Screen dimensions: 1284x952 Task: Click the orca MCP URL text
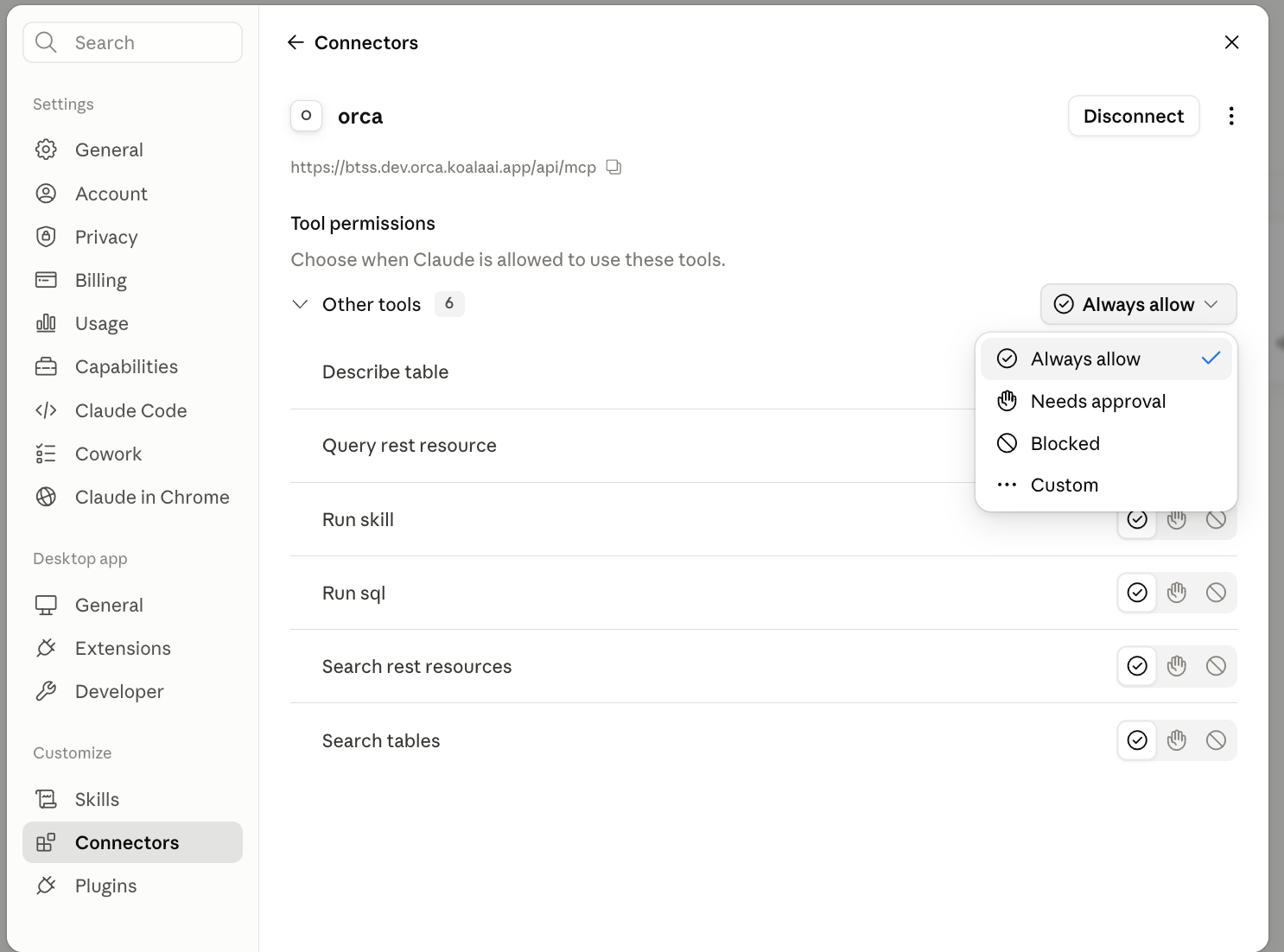click(443, 167)
